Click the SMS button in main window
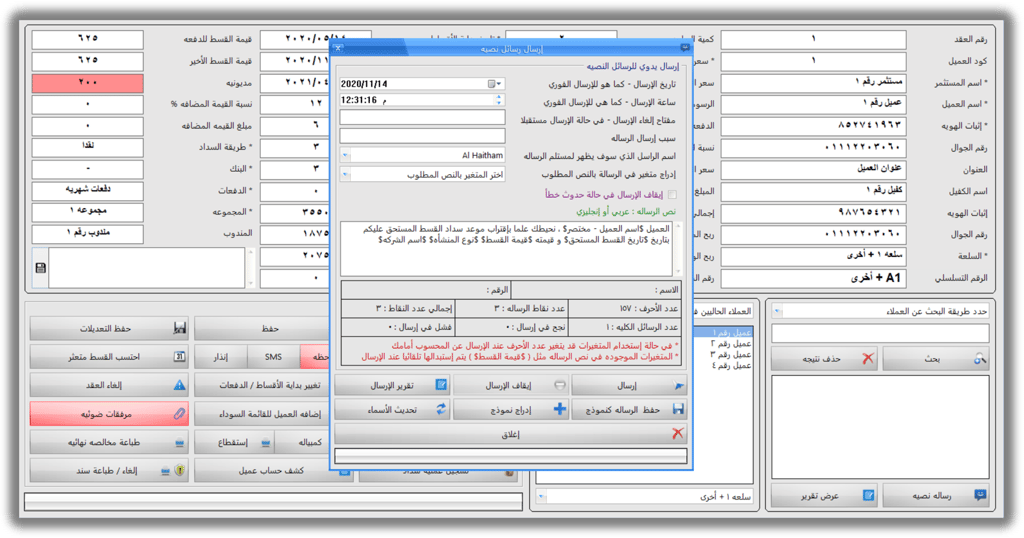This screenshot has height=538, width=1024. coord(274,357)
